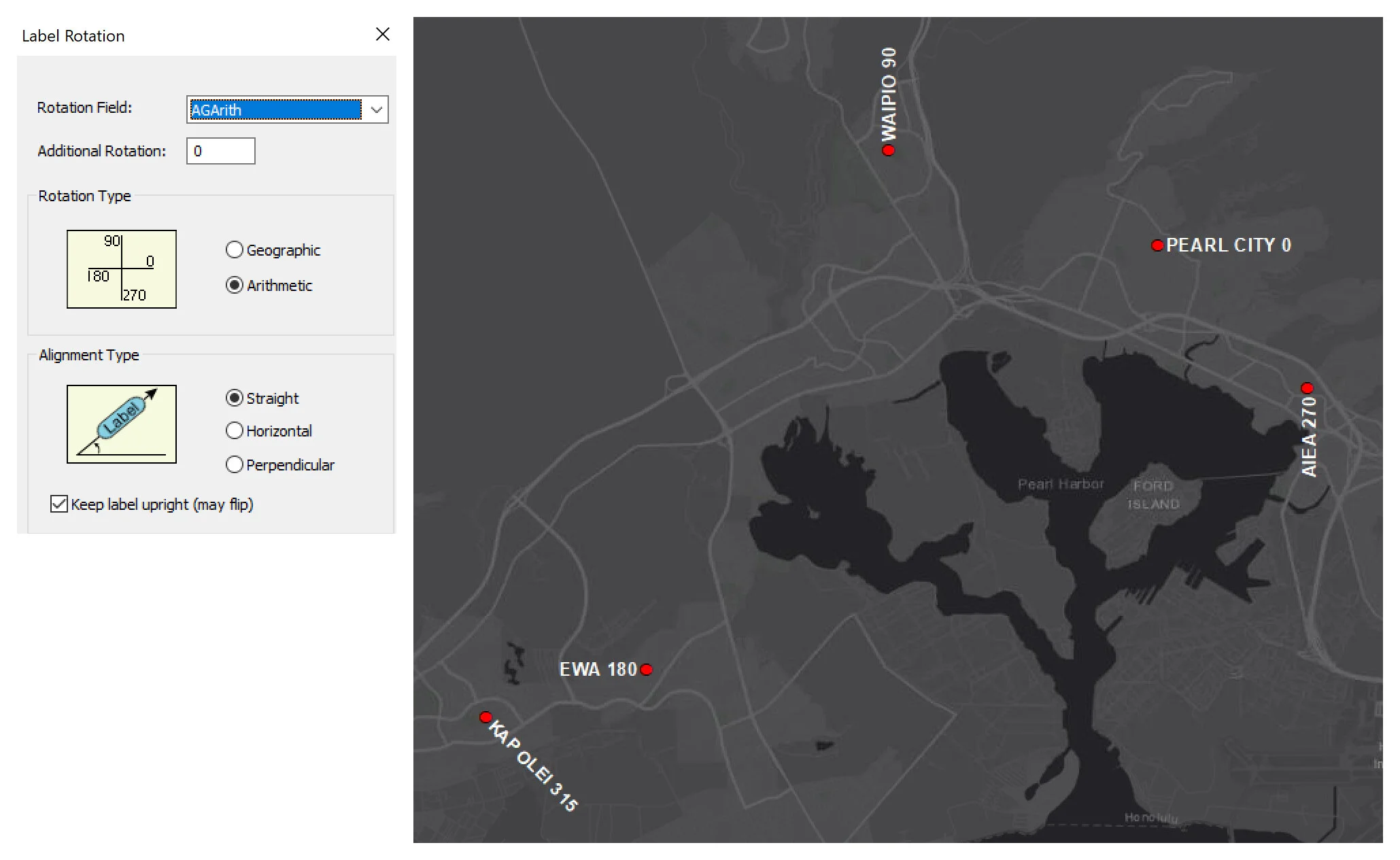Click the Additional Rotation input field
This screenshot has width=1400, height=860.
coord(220,151)
